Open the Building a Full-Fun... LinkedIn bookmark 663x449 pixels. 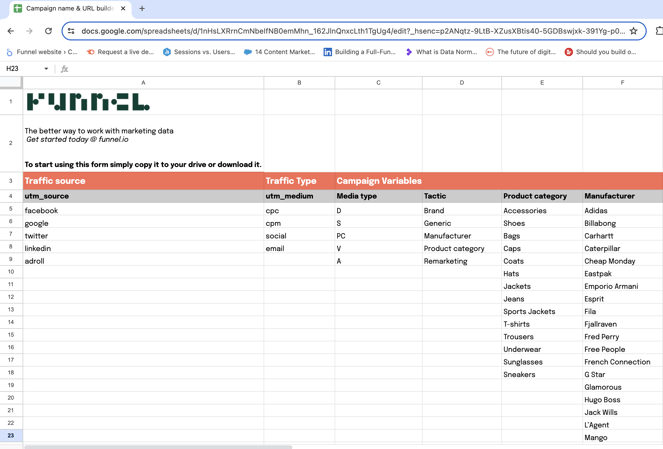click(x=358, y=52)
